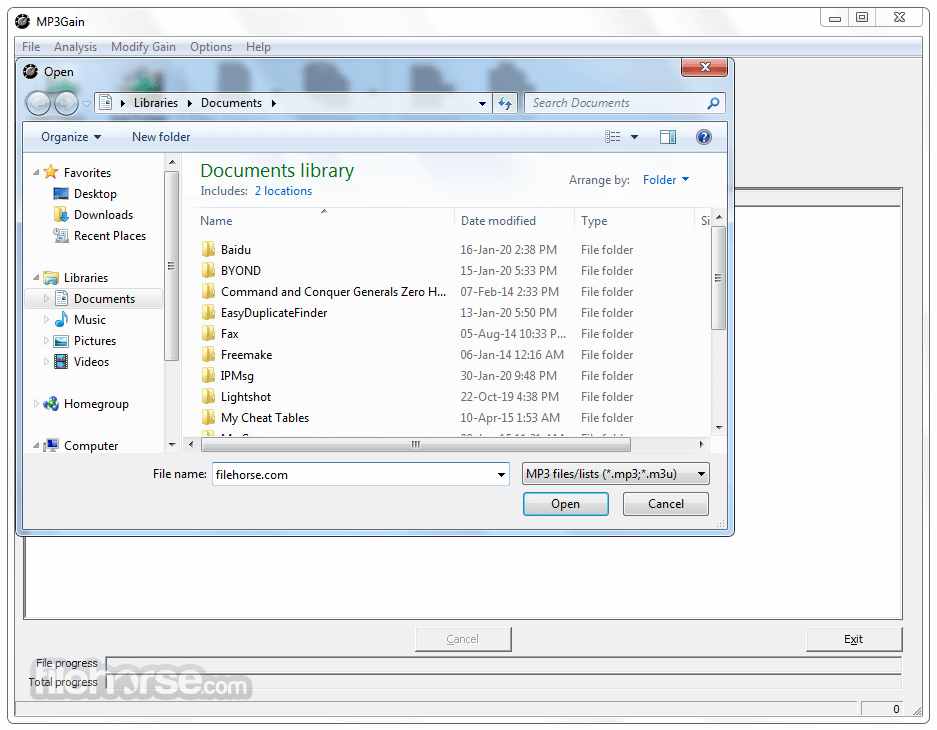Click the arrow after Documents in breadcrumb
Viewport: 937px width, 730px height.
pos(274,103)
